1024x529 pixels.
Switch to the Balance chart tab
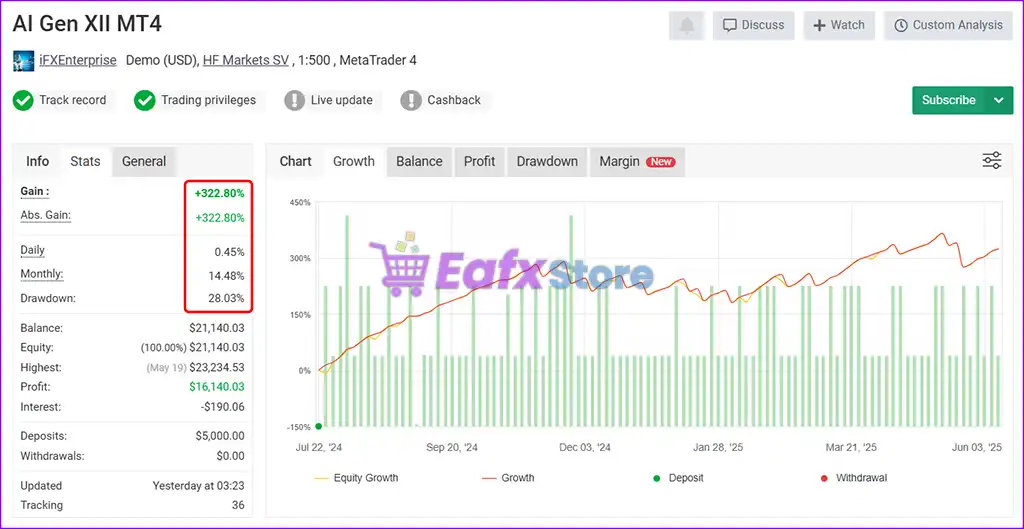click(419, 161)
